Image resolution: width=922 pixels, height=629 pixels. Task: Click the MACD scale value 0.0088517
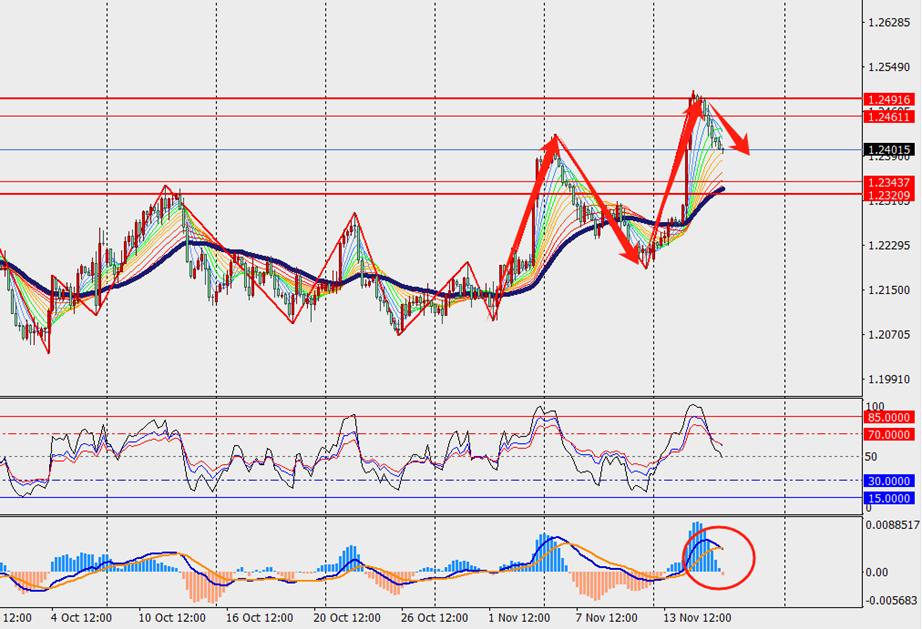pyautogui.click(x=892, y=525)
